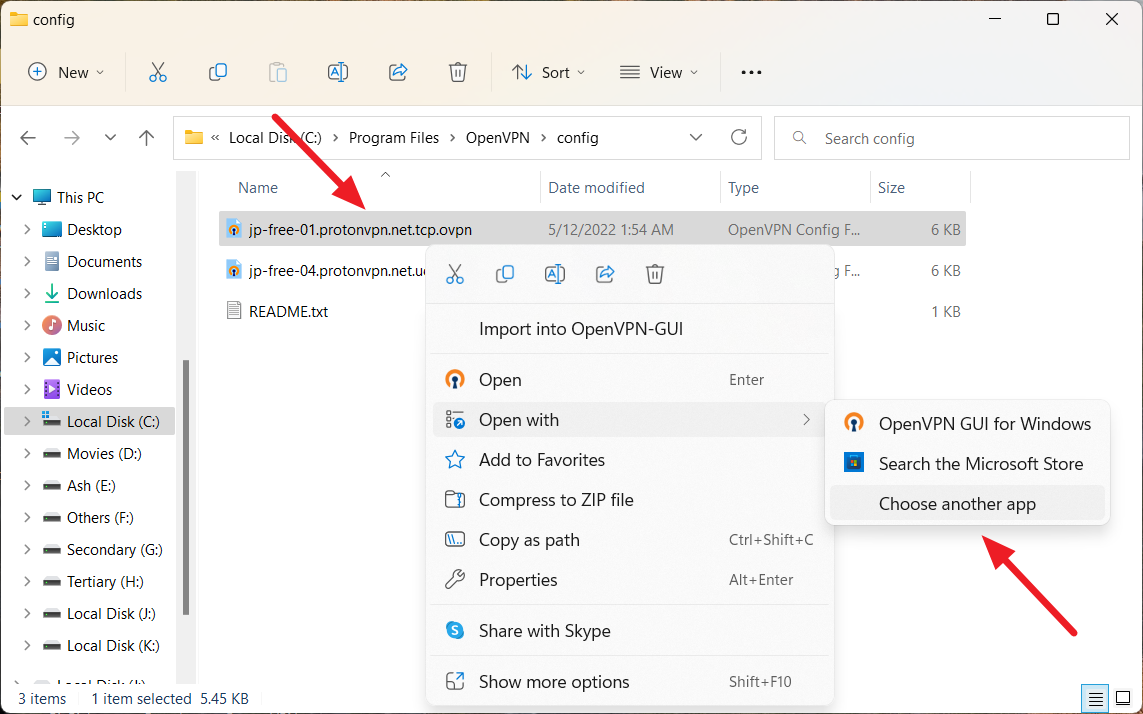Refresh the current folder view
Screen dimensions: 1143x714
point(739,138)
